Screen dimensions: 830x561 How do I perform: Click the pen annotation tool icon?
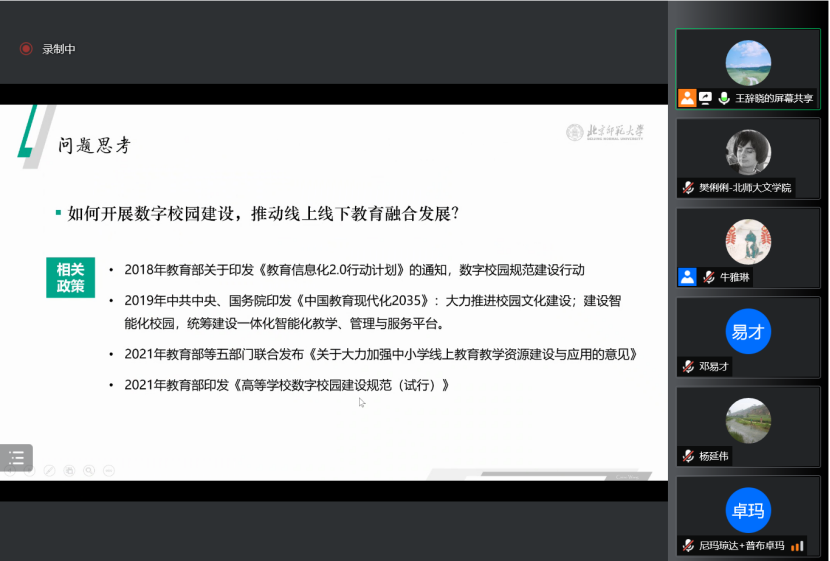pos(49,470)
